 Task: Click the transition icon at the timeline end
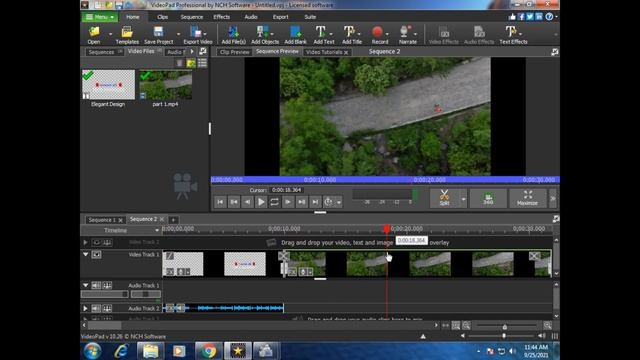[x=534, y=256]
